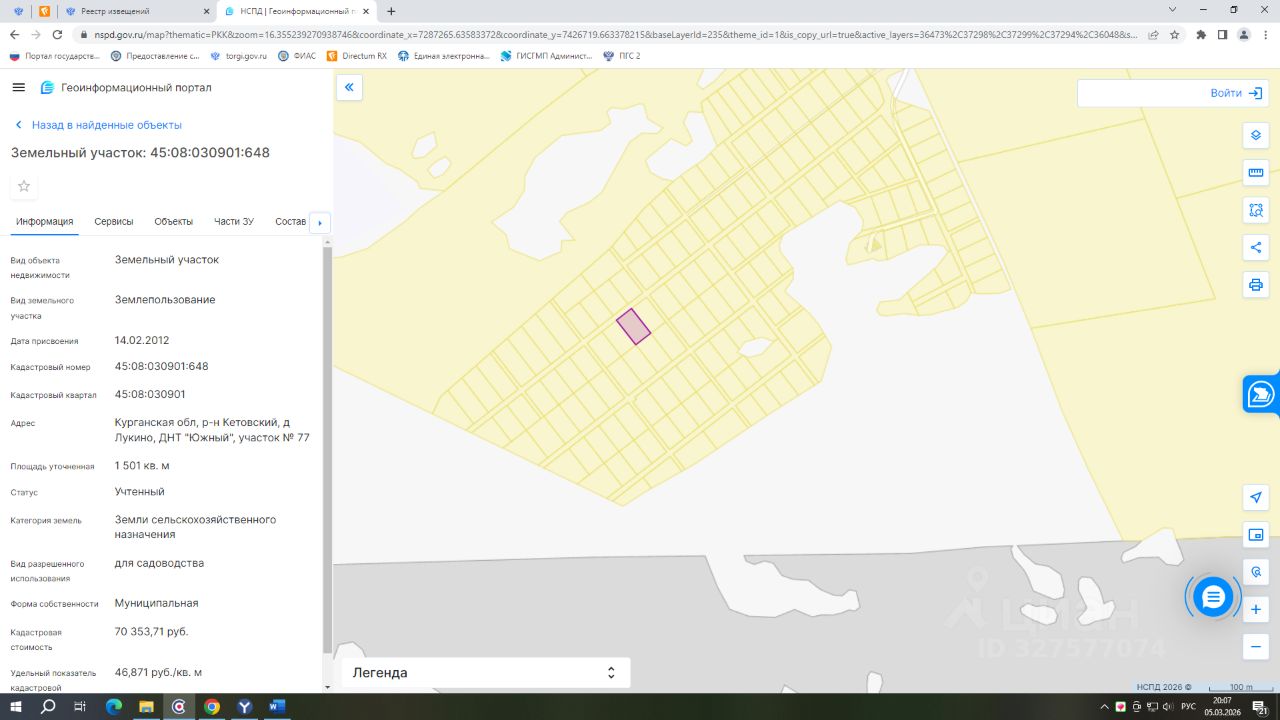Image resolution: width=1280 pixels, height=720 pixels.
Task: Switch to the Части ЗУ tab
Action: point(234,221)
